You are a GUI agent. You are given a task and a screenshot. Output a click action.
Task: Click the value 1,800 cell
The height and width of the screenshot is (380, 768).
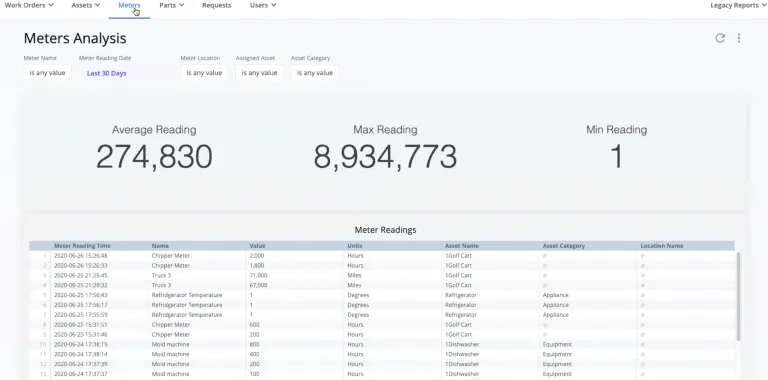[257, 265]
